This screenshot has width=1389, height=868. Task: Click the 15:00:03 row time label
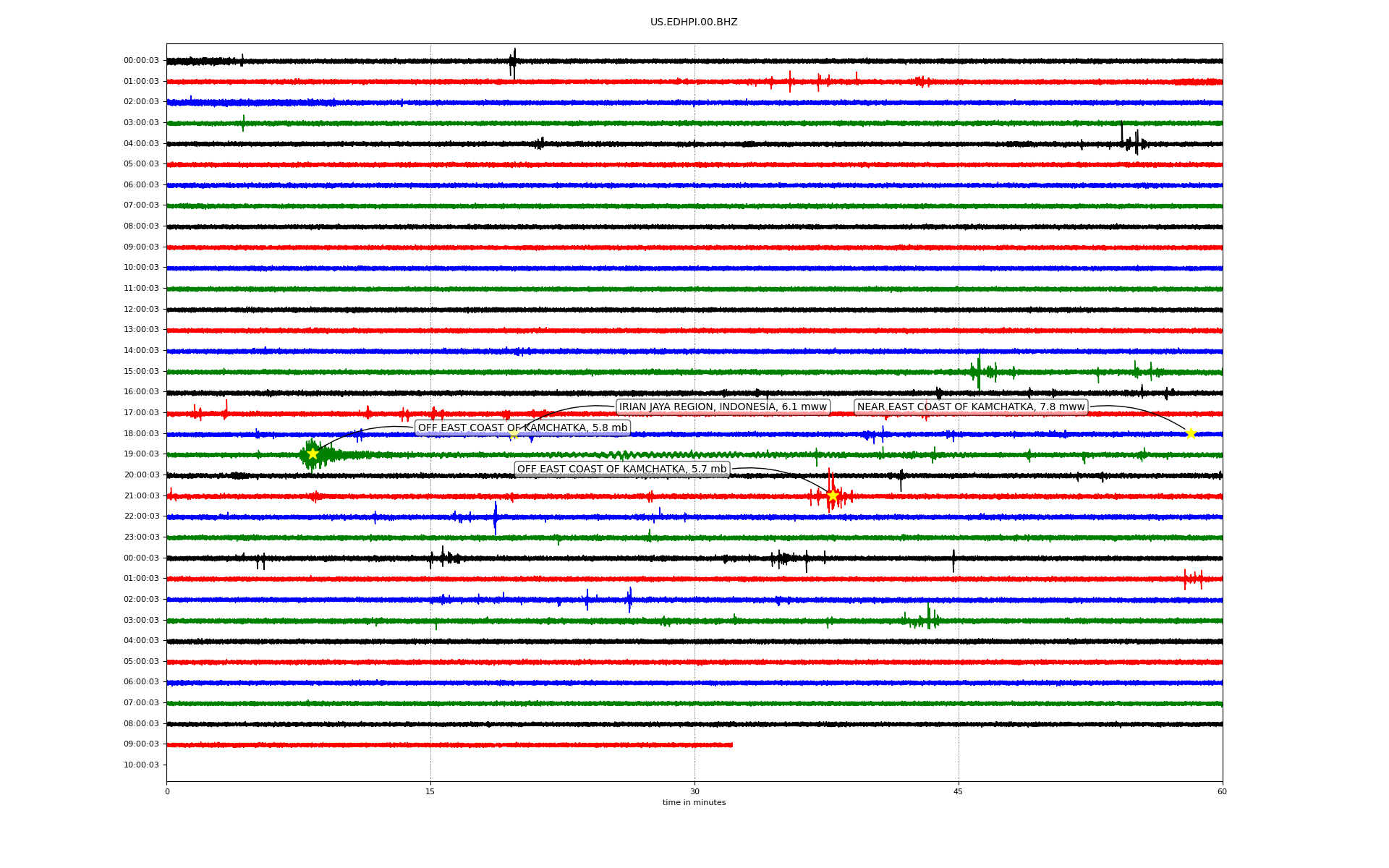141,371
